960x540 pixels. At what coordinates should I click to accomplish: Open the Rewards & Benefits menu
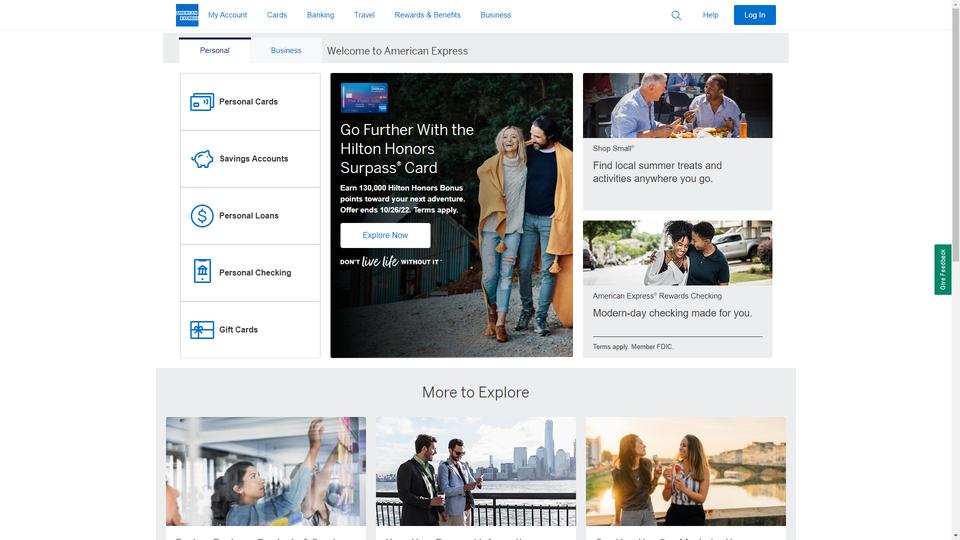[427, 15]
